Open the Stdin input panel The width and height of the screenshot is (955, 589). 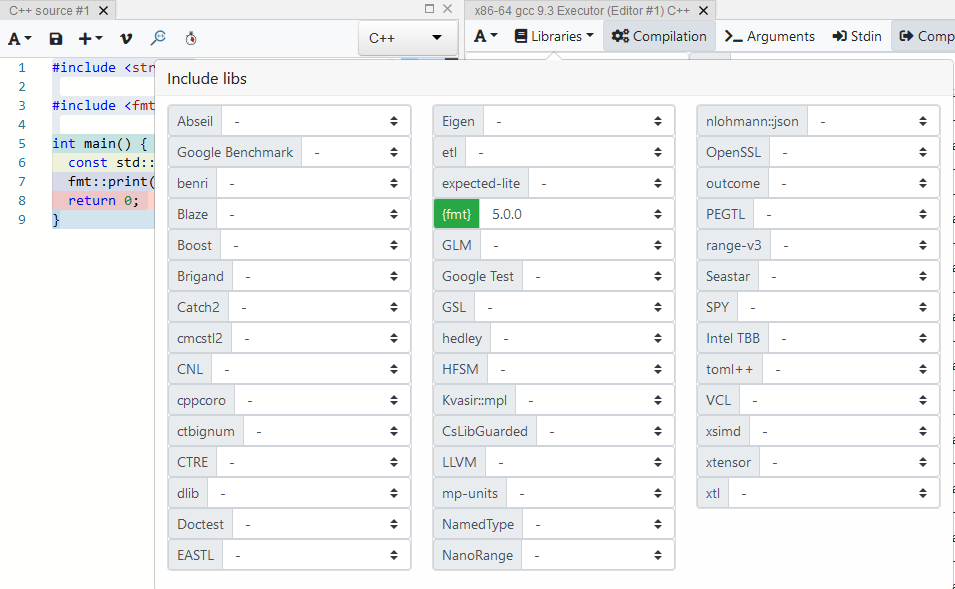(857, 36)
